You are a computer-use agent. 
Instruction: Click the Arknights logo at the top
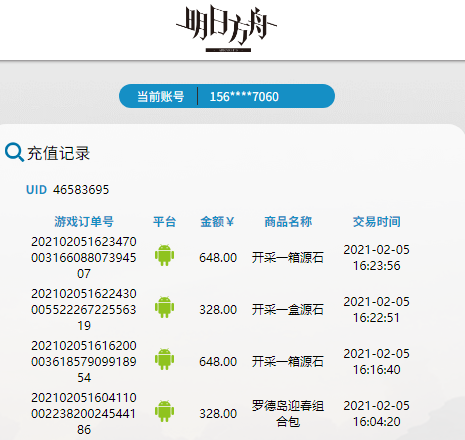pyautogui.click(x=227, y=28)
